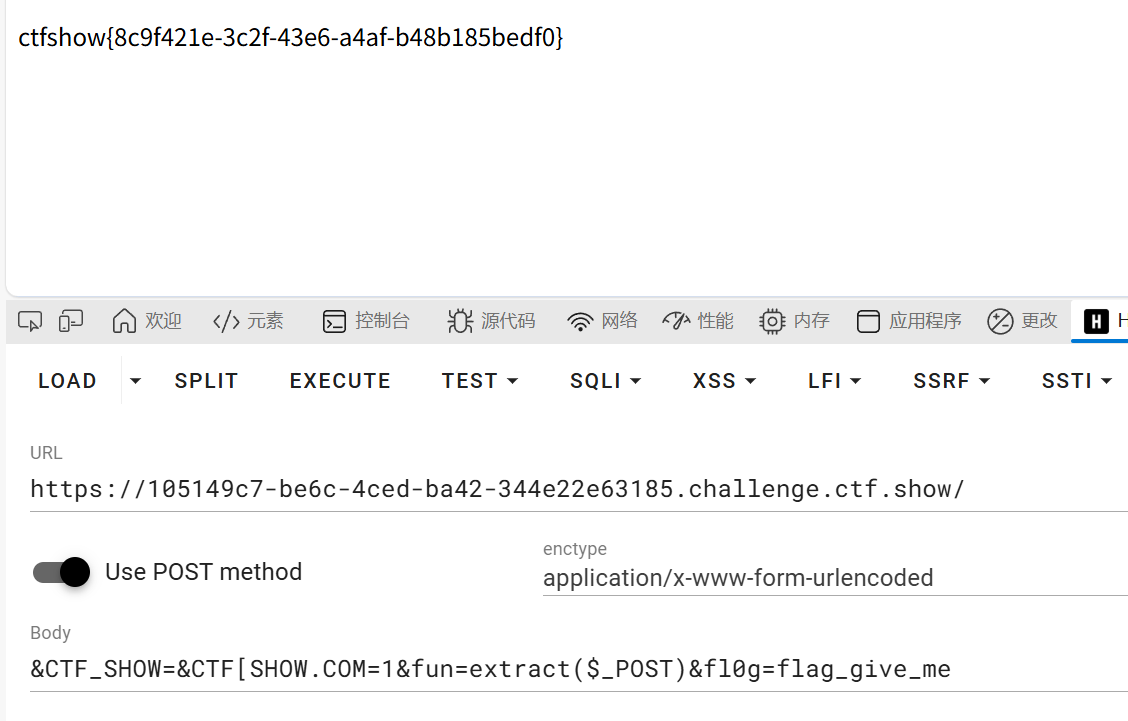
Task: Open the Changes (更改) tab
Action: point(1022,321)
